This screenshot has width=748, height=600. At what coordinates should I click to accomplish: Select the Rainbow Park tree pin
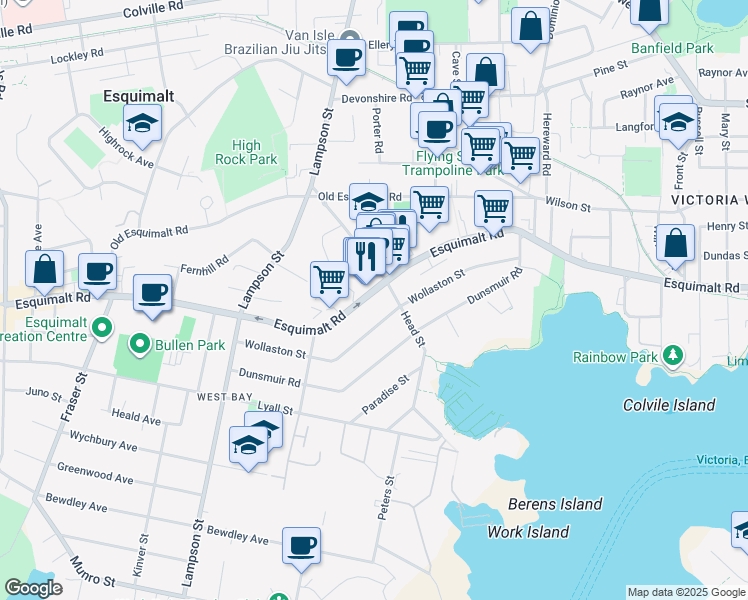coord(673,357)
